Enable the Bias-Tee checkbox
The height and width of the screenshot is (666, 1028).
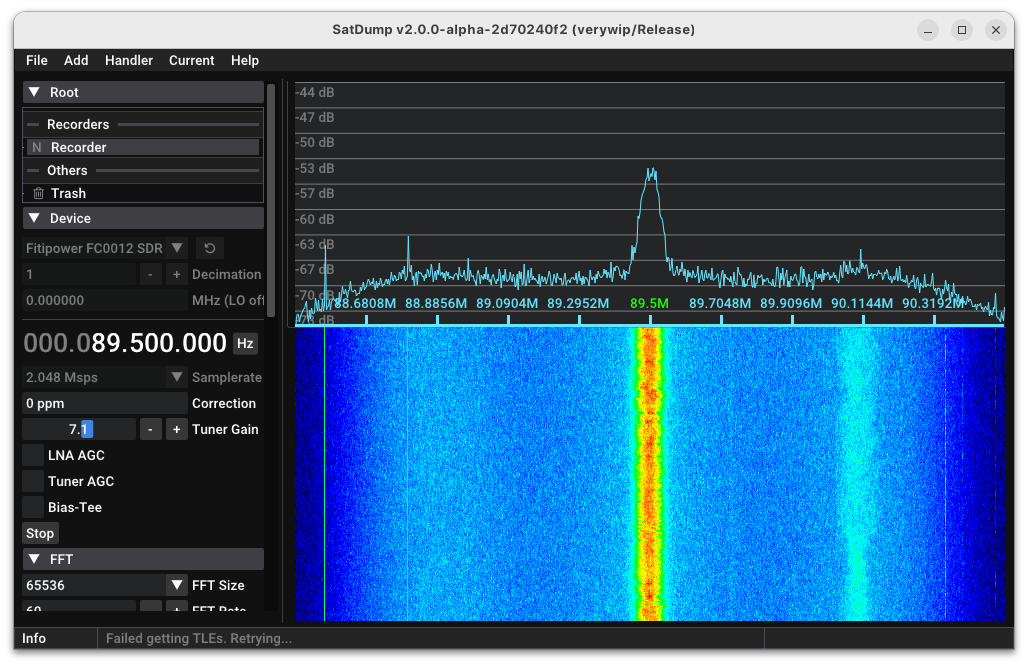(33, 507)
